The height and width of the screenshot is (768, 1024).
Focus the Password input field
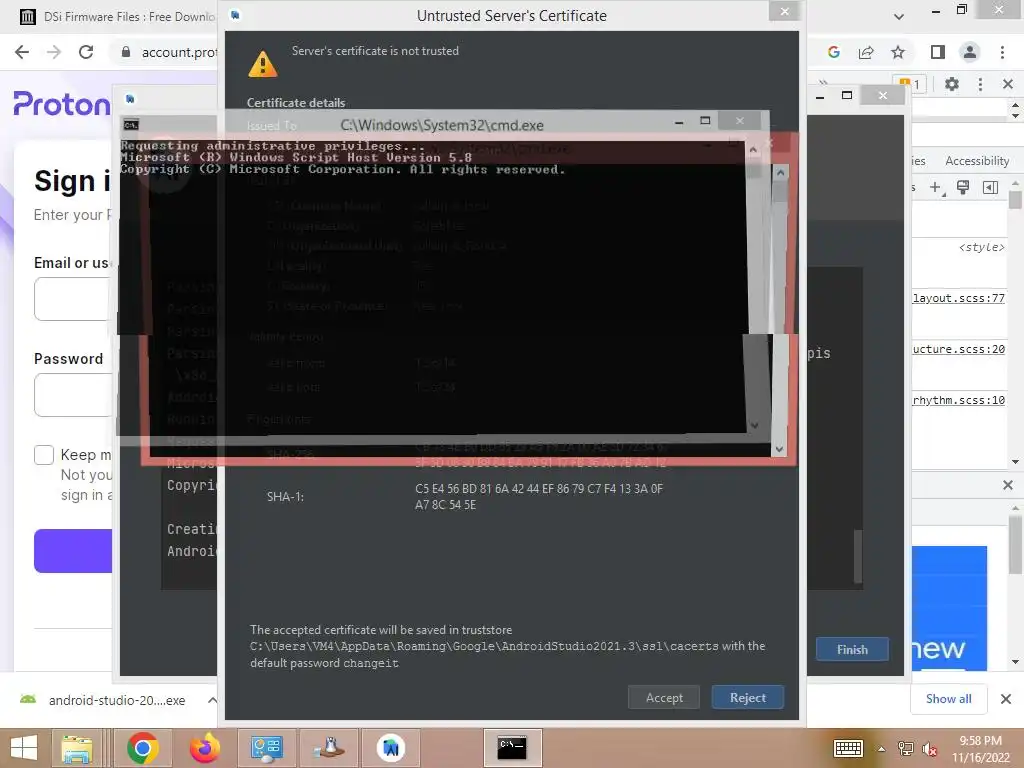pyautogui.click(x=73, y=395)
